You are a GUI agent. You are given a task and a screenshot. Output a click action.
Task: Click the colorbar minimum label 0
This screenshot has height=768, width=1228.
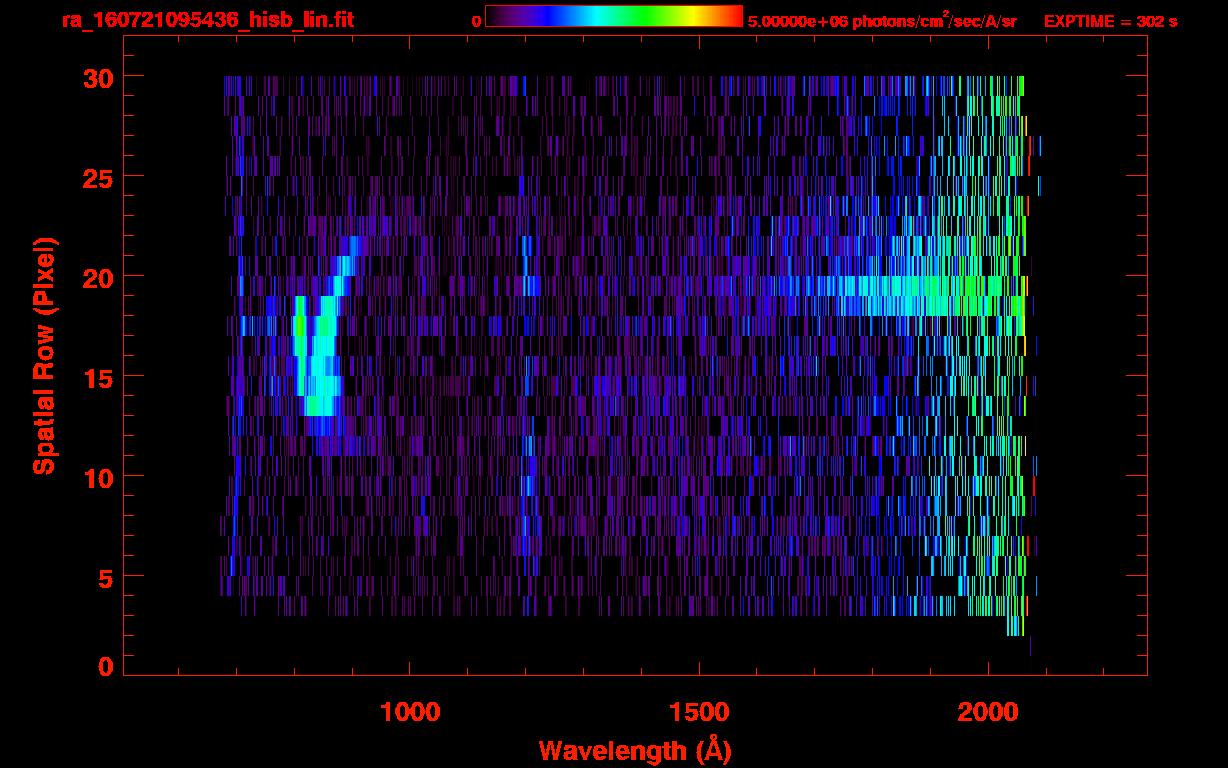tap(476, 21)
